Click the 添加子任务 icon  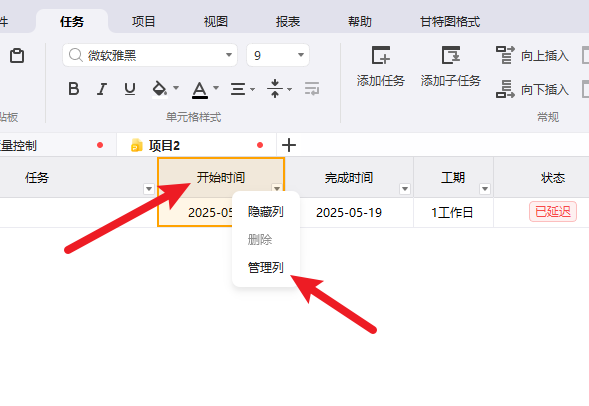coord(450,56)
